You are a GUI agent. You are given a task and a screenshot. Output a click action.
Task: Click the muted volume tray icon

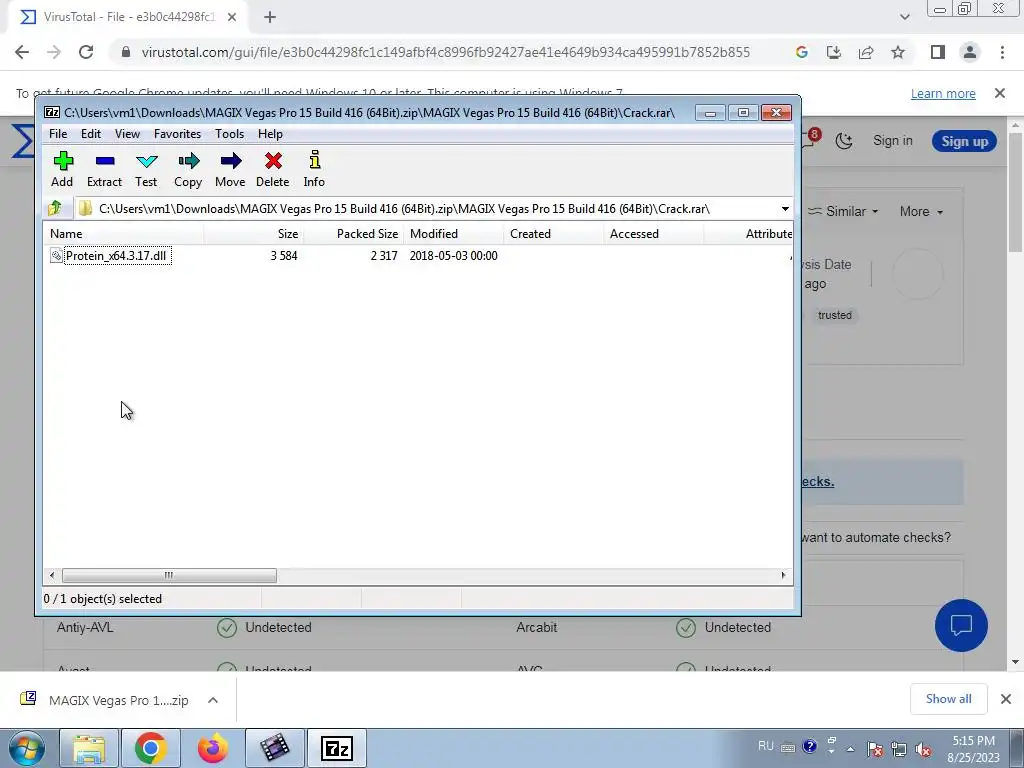923,750
